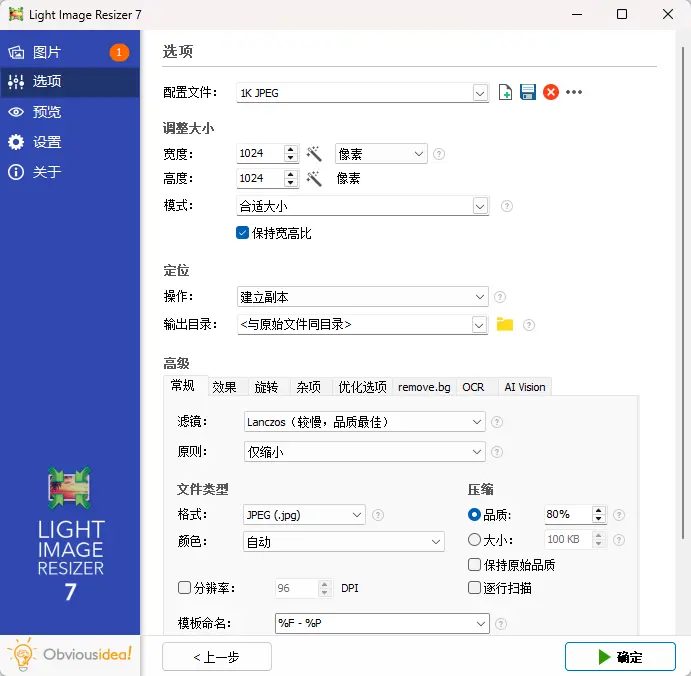Open more profile options with the three-dot icon
This screenshot has width=691, height=676.
(x=574, y=92)
